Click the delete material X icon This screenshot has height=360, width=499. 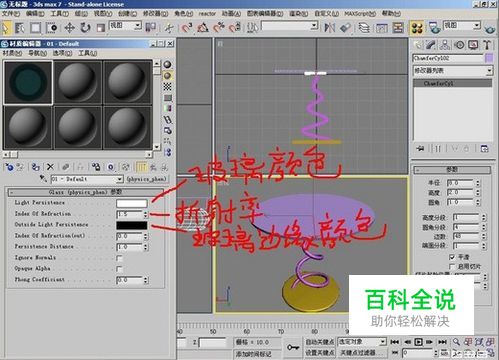[x=50, y=167]
